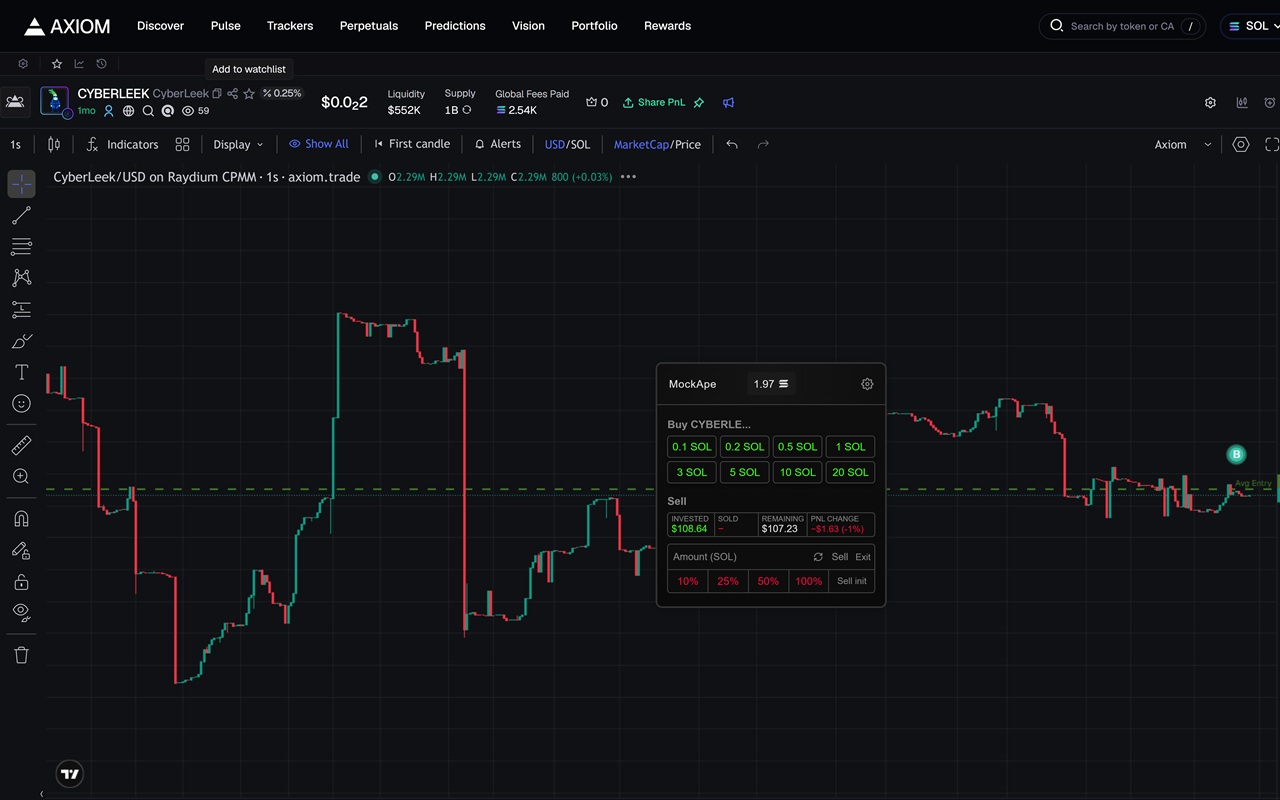The width and height of the screenshot is (1280, 800).
Task: Expand the Display dropdown
Action: pos(238,144)
